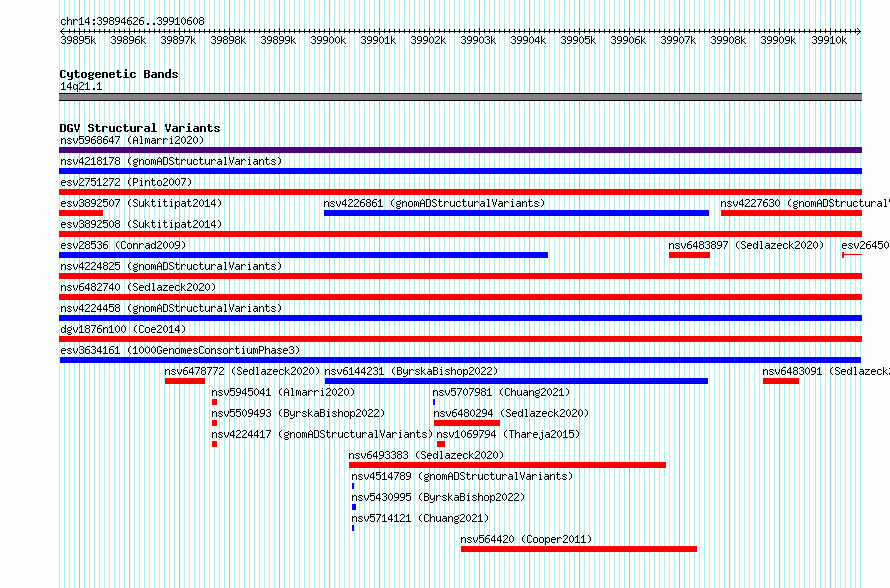Click the esv2751272 (Pinto2007) label
The width and height of the screenshot is (890, 588).
pyautogui.click(x=126, y=182)
